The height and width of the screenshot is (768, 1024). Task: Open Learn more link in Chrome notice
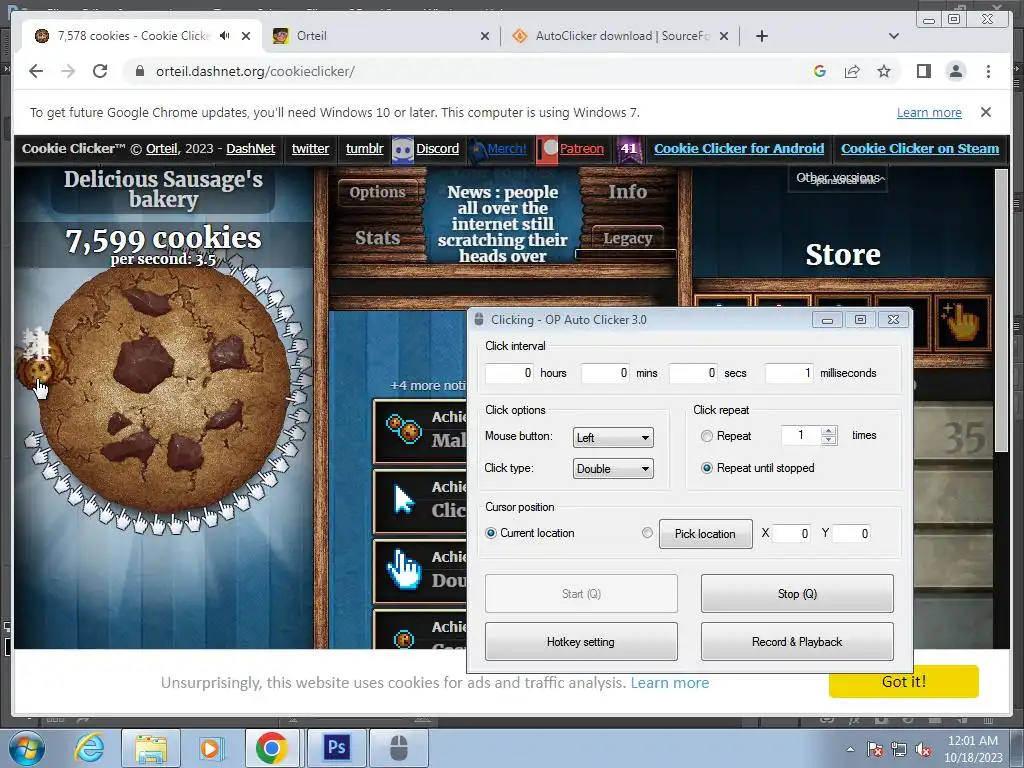pyautogui.click(x=929, y=112)
